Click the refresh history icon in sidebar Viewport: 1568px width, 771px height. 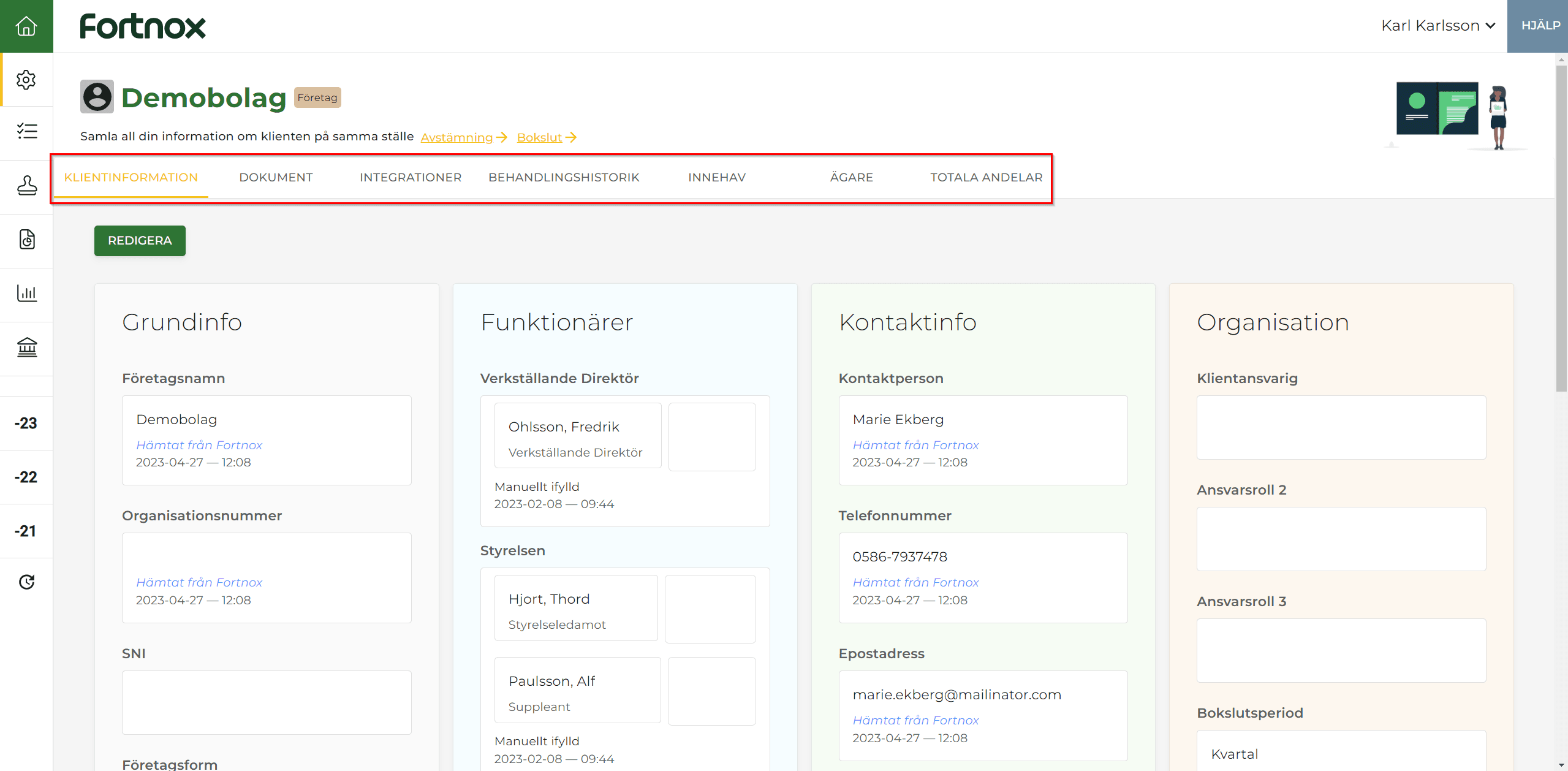(x=26, y=582)
